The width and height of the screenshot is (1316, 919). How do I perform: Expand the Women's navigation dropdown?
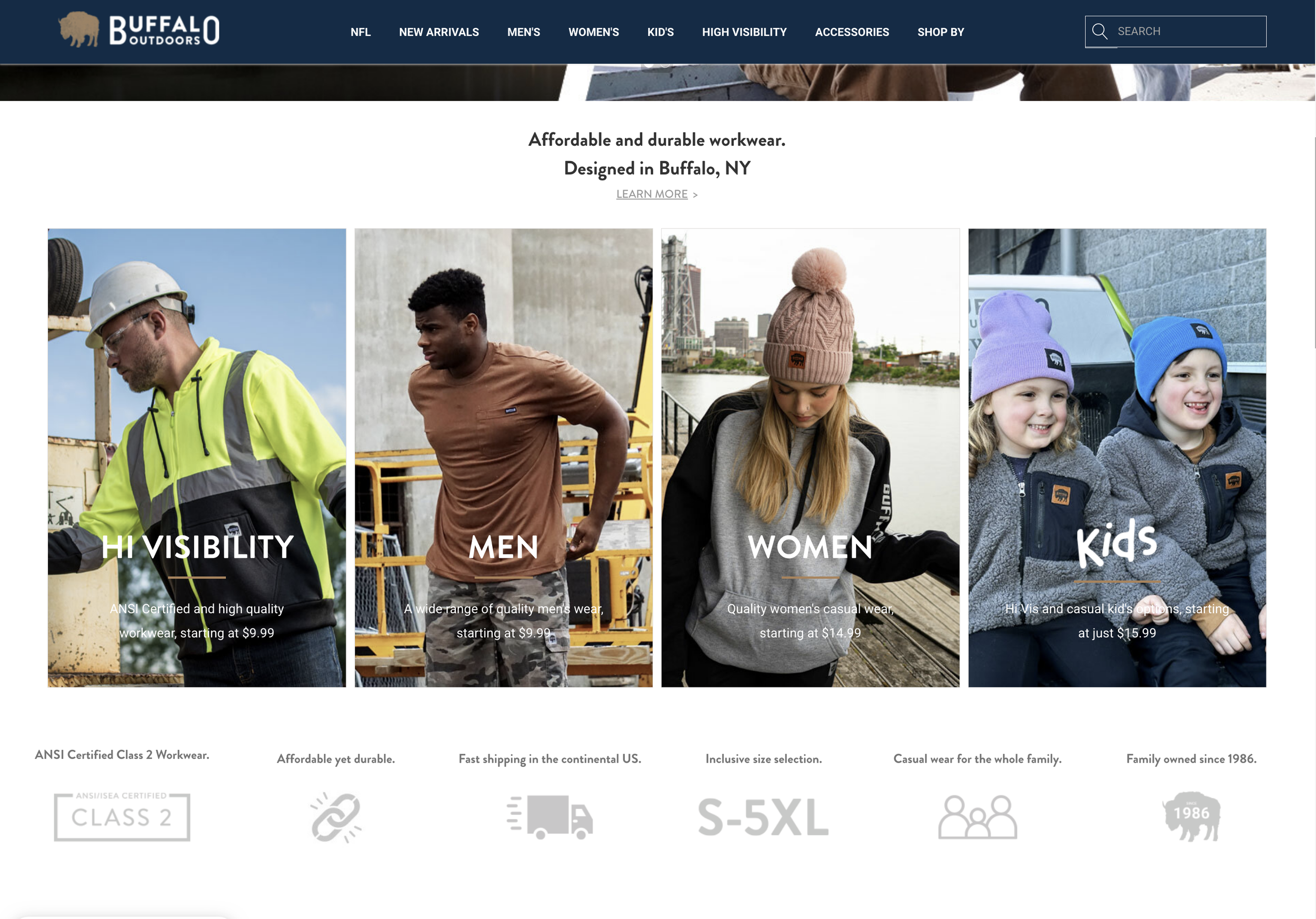pyautogui.click(x=593, y=32)
